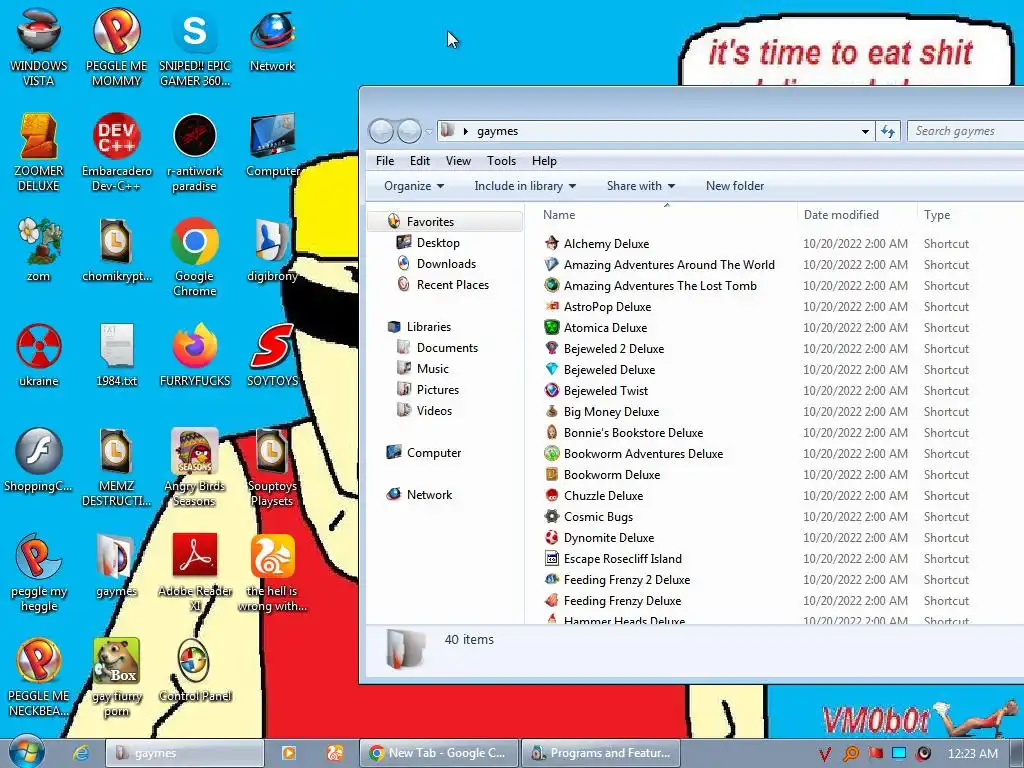Select the Bejeweled Twist icon
The image size is (1024, 768).
(552, 390)
